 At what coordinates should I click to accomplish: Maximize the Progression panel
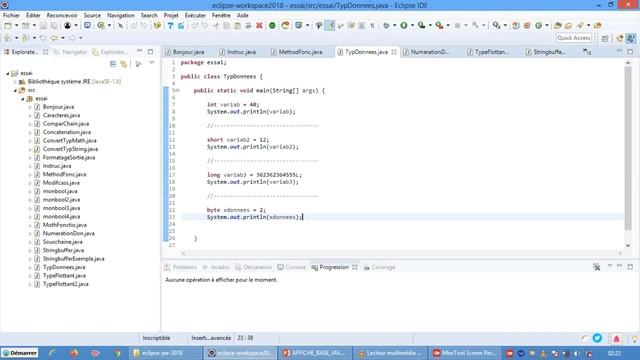pyautogui.click(x=630, y=267)
